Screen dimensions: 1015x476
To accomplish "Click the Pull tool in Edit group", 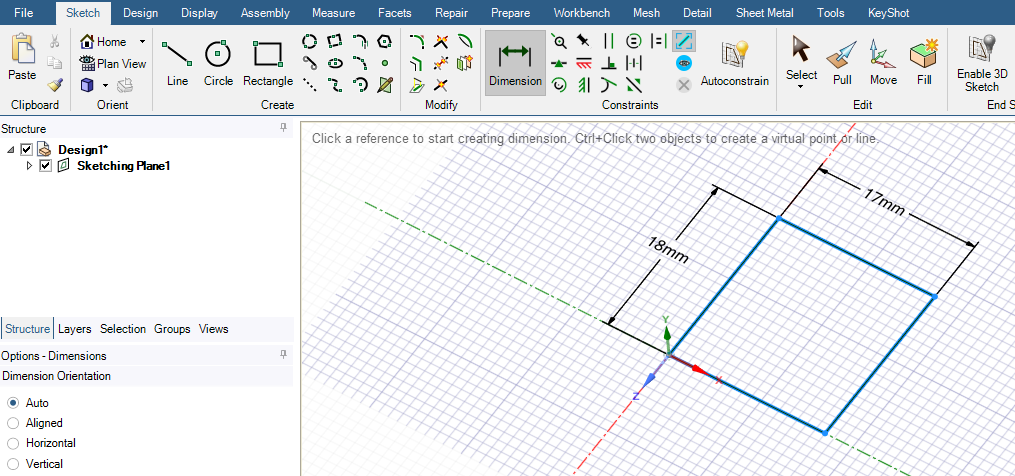I will click(842, 62).
